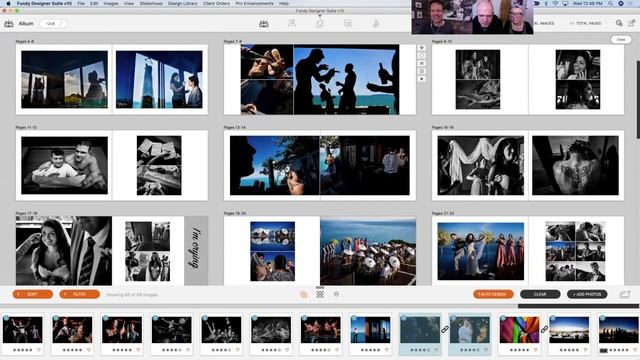Click the "Showing 68 of 68 images" status text

click(132, 295)
